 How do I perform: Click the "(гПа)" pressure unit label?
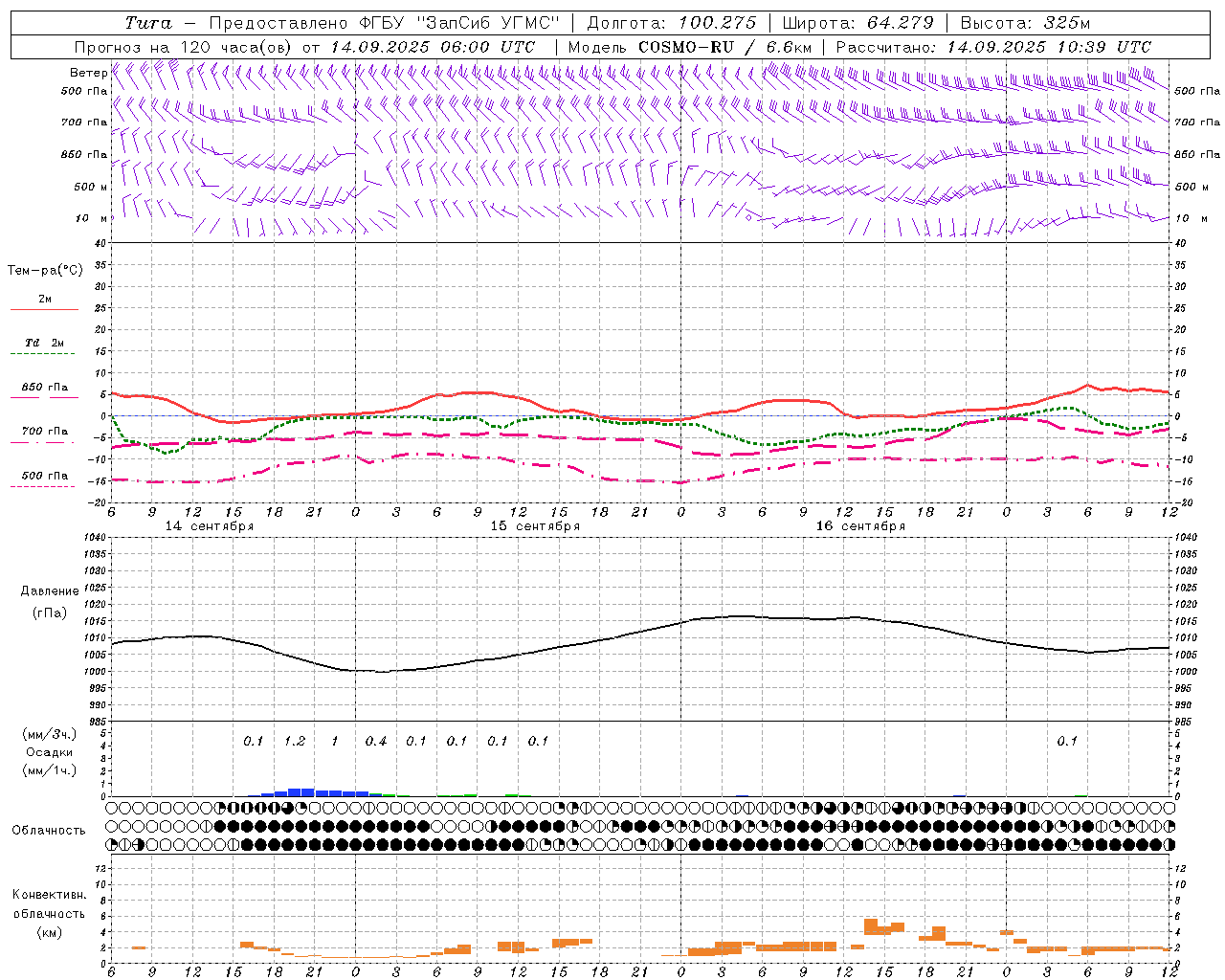point(50,612)
